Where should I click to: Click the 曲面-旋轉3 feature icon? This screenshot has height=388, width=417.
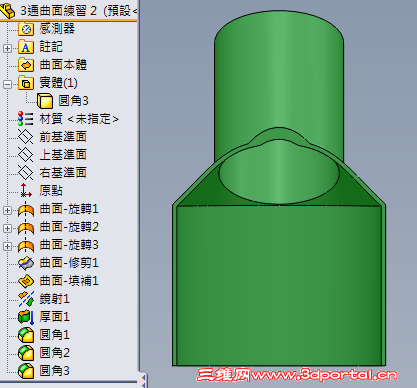tap(26, 246)
